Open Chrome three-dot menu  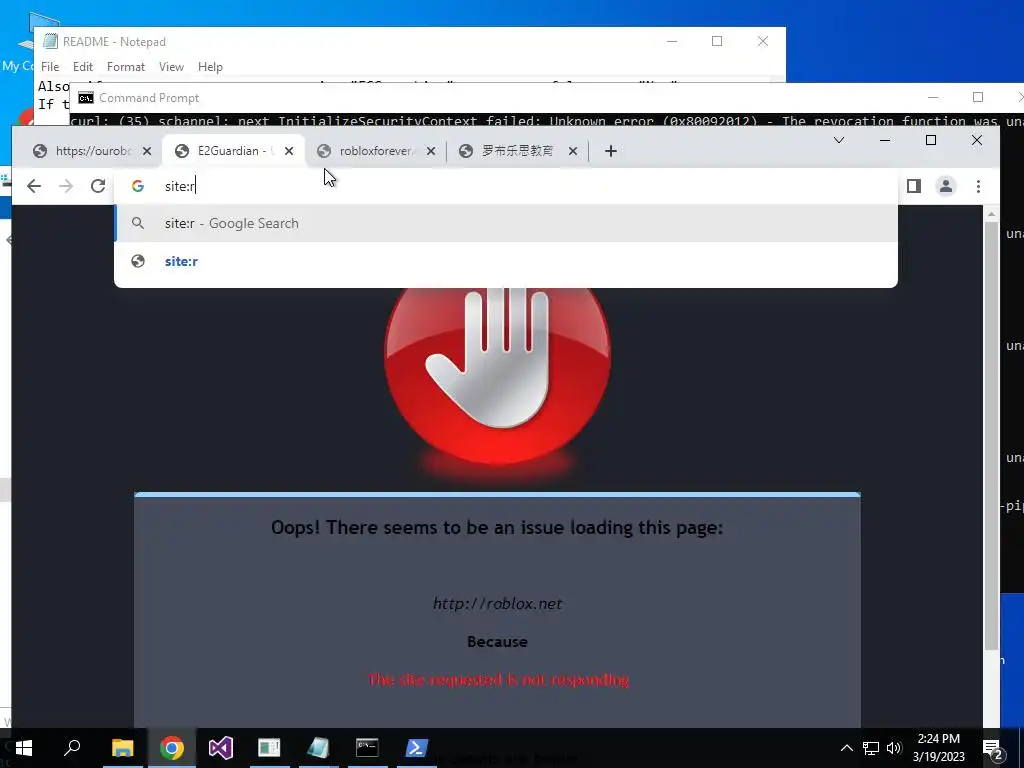tap(978, 186)
